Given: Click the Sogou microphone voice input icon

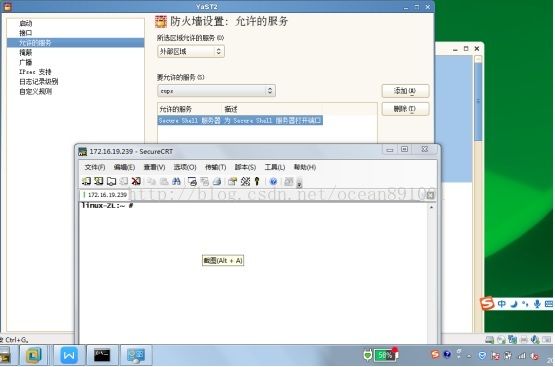Looking at the screenshot, I should 537,304.
